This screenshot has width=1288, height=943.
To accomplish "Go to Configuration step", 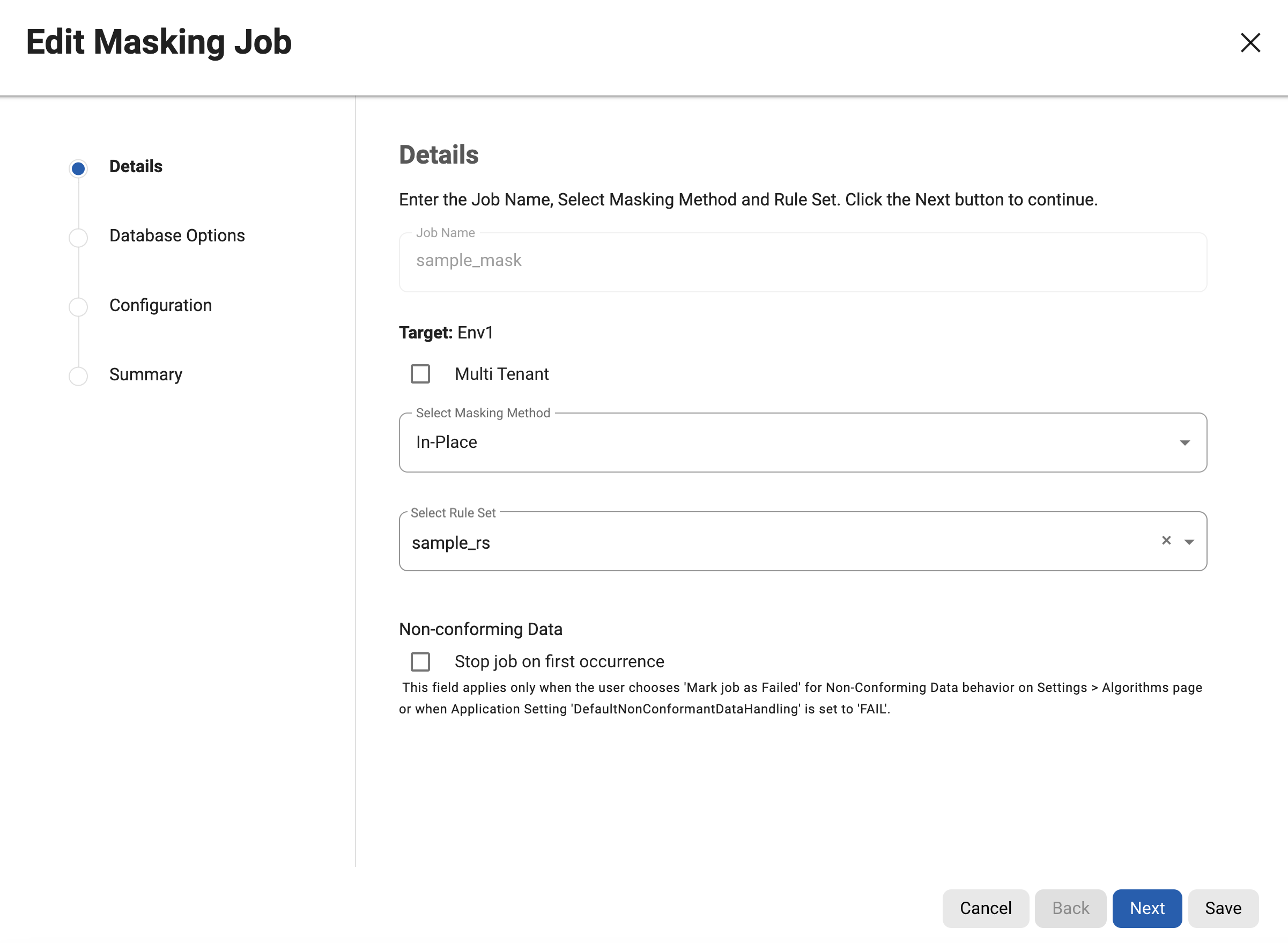I will click(160, 305).
